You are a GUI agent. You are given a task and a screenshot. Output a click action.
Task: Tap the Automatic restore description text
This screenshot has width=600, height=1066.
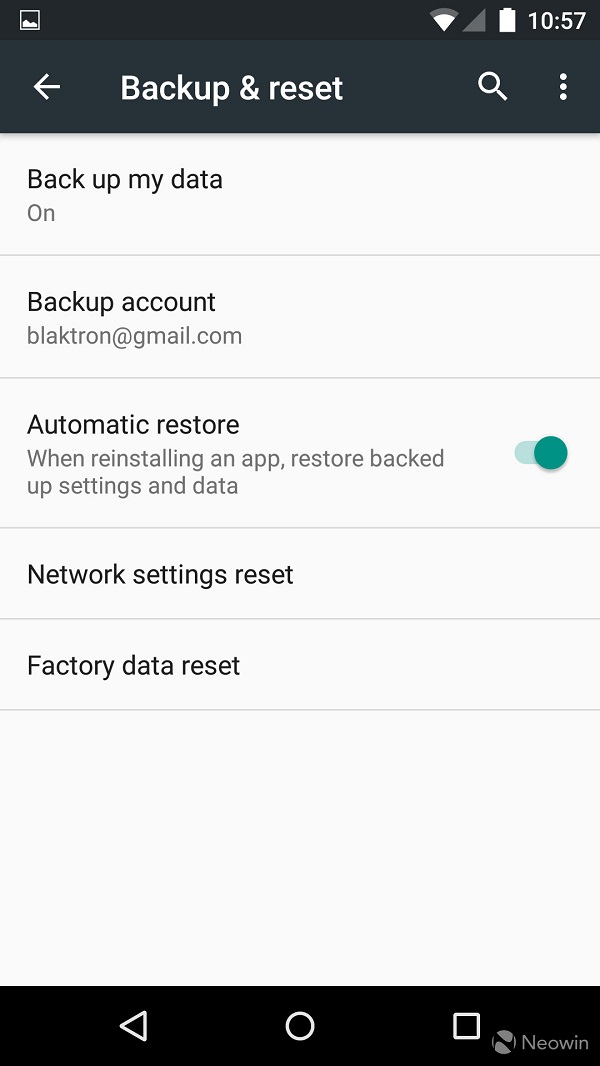coord(235,472)
